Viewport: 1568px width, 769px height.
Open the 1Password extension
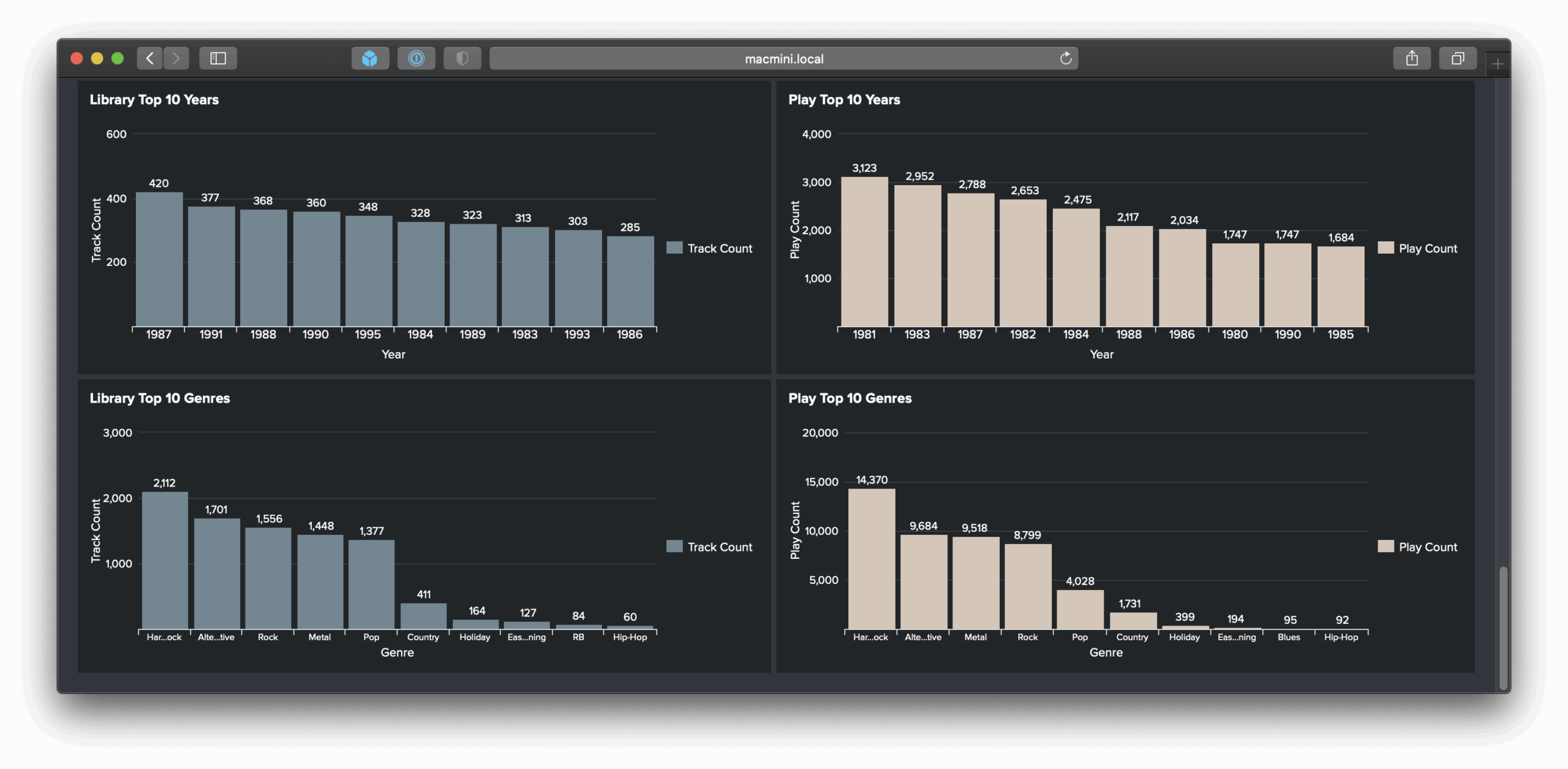(417, 58)
